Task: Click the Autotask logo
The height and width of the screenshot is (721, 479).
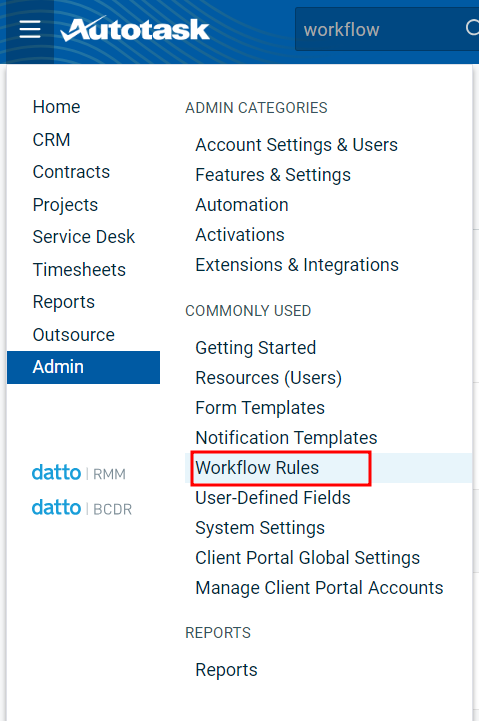Action: click(135, 29)
